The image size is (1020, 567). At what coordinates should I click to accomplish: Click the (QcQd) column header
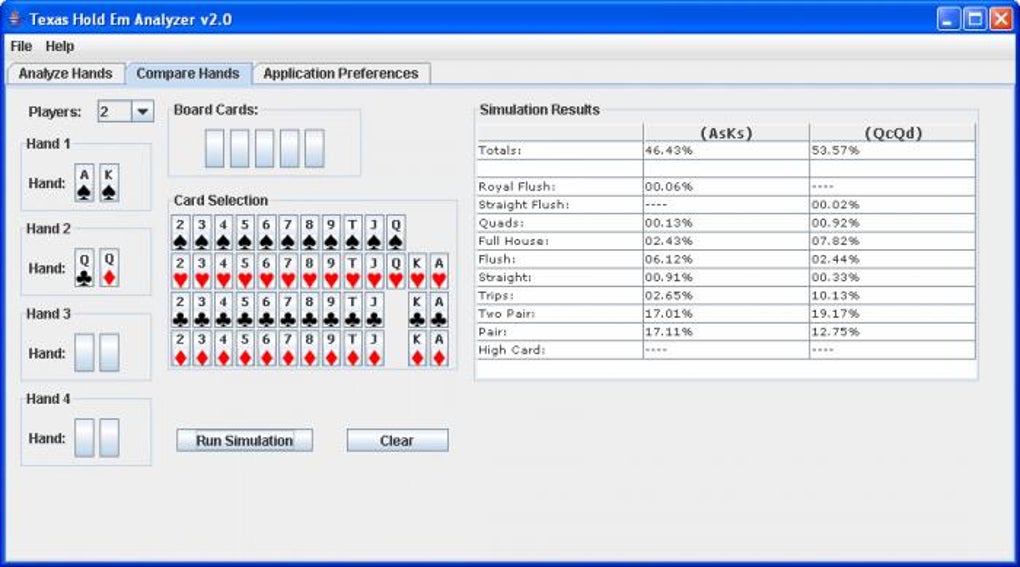click(x=892, y=133)
